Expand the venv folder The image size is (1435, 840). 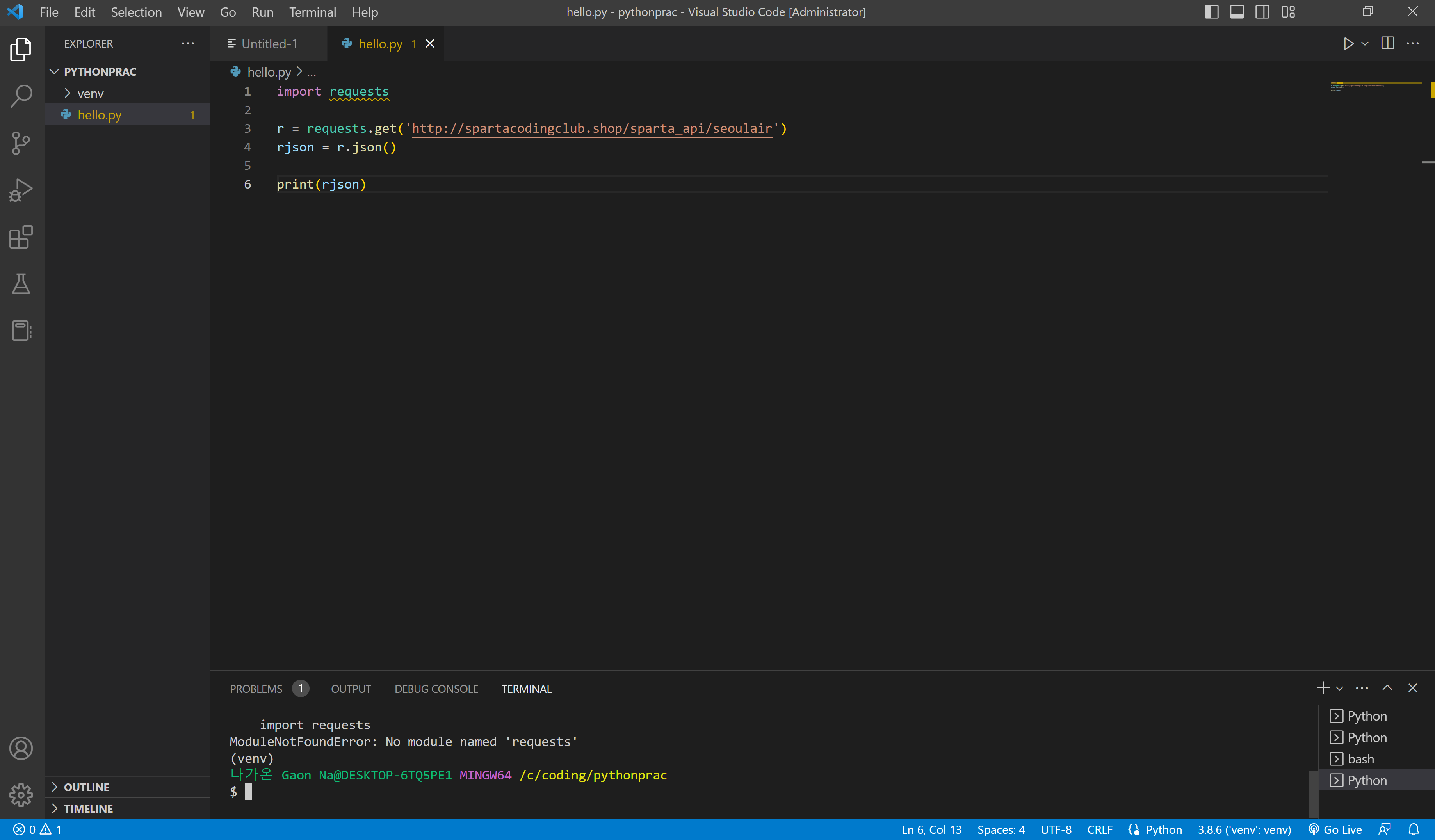coord(91,93)
